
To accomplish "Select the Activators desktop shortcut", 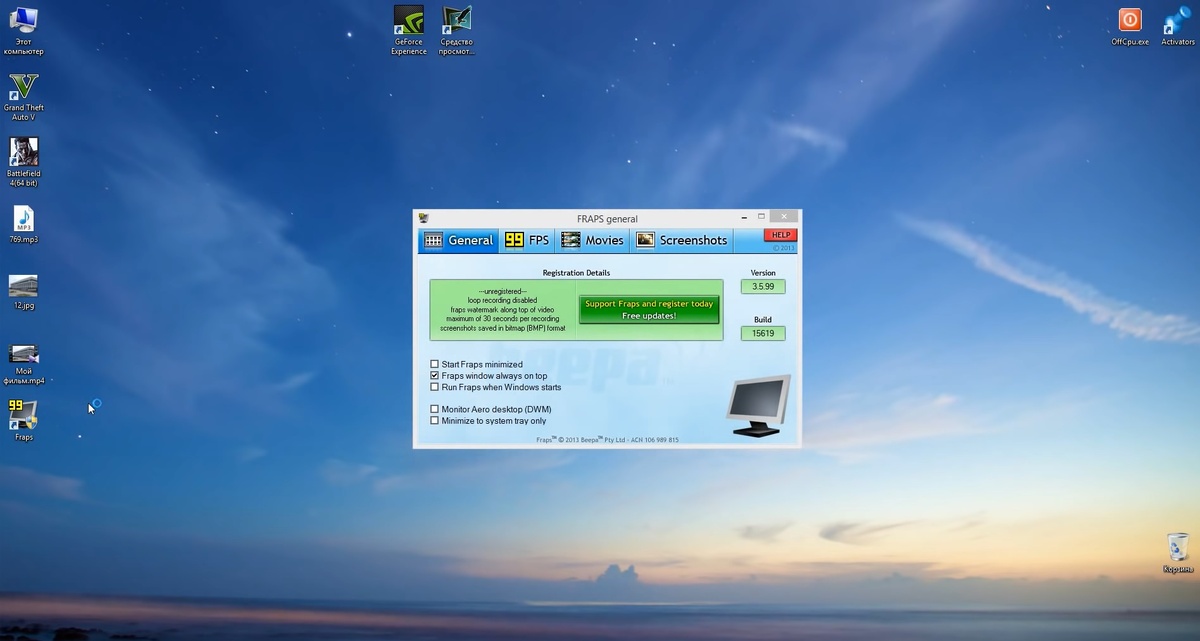I will pyautogui.click(x=1177, y=27).
